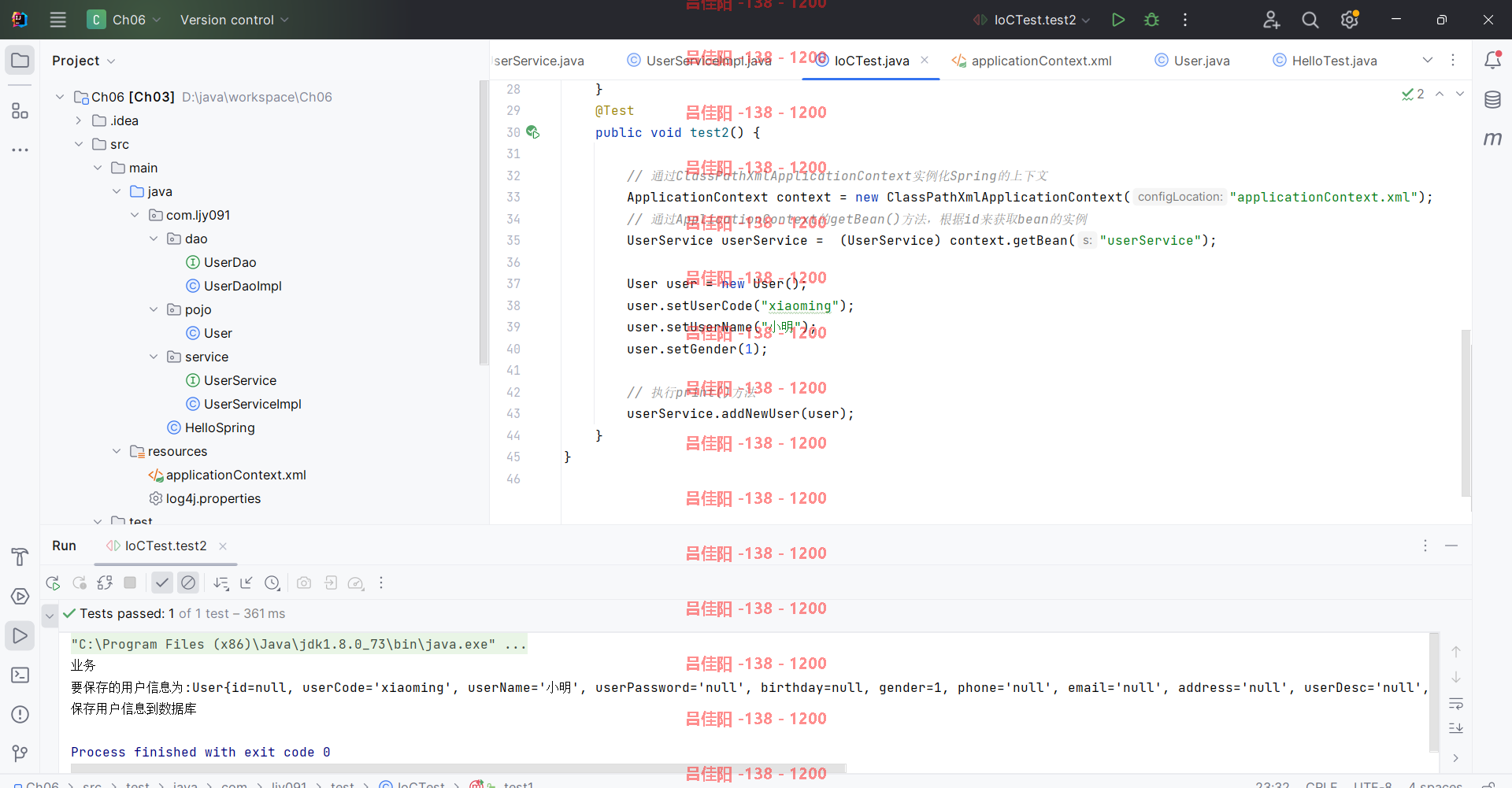Collapse the src folder

[79, 144]
